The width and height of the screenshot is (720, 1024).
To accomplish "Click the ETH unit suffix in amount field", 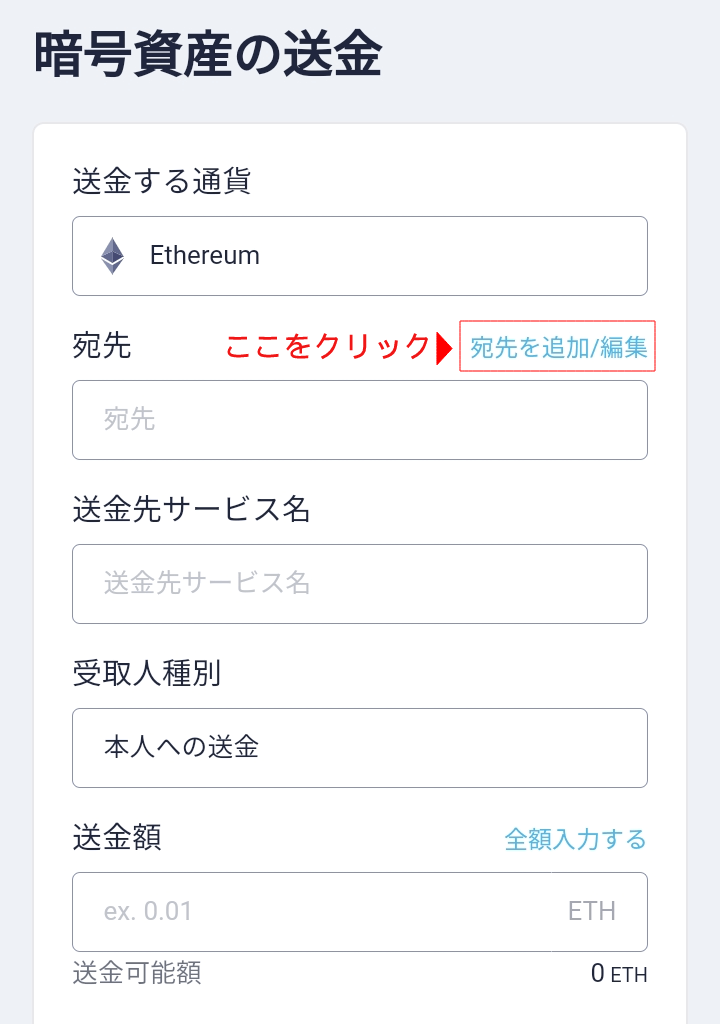I will click(592, 912).
